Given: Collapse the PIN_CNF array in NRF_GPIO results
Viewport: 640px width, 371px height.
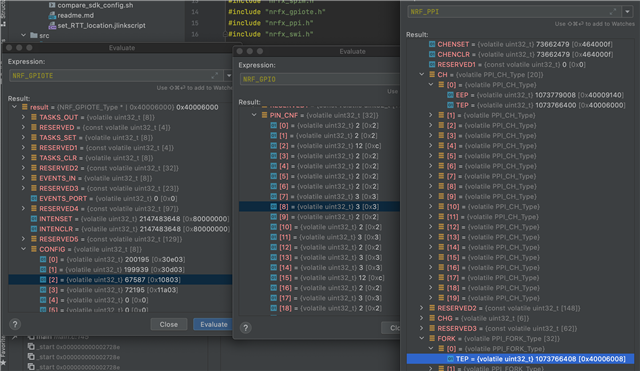Looking at the screenshot, I should pyautogui.click(x=254, y=115).
